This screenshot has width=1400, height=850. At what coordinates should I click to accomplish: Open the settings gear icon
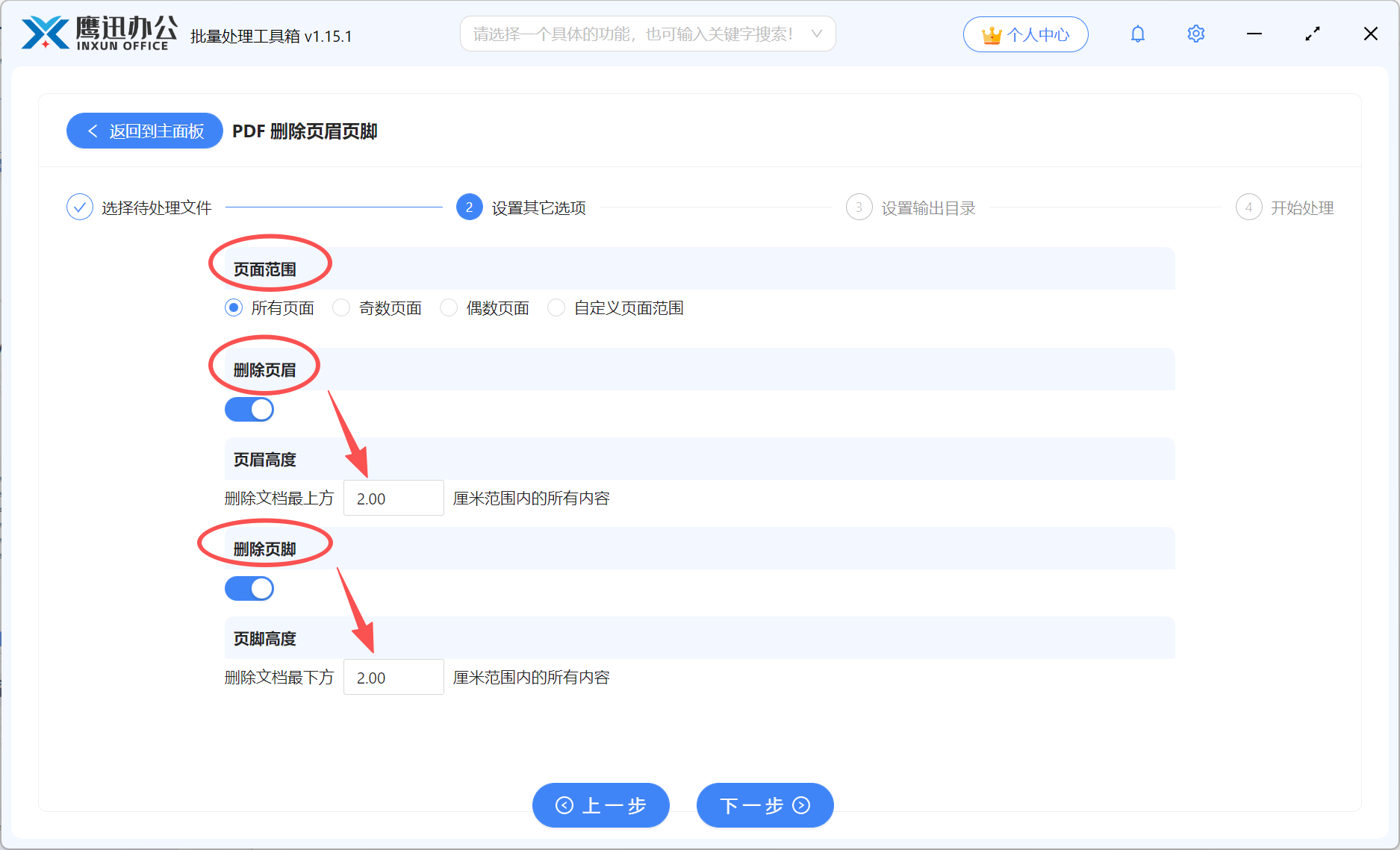(1195, 34)
